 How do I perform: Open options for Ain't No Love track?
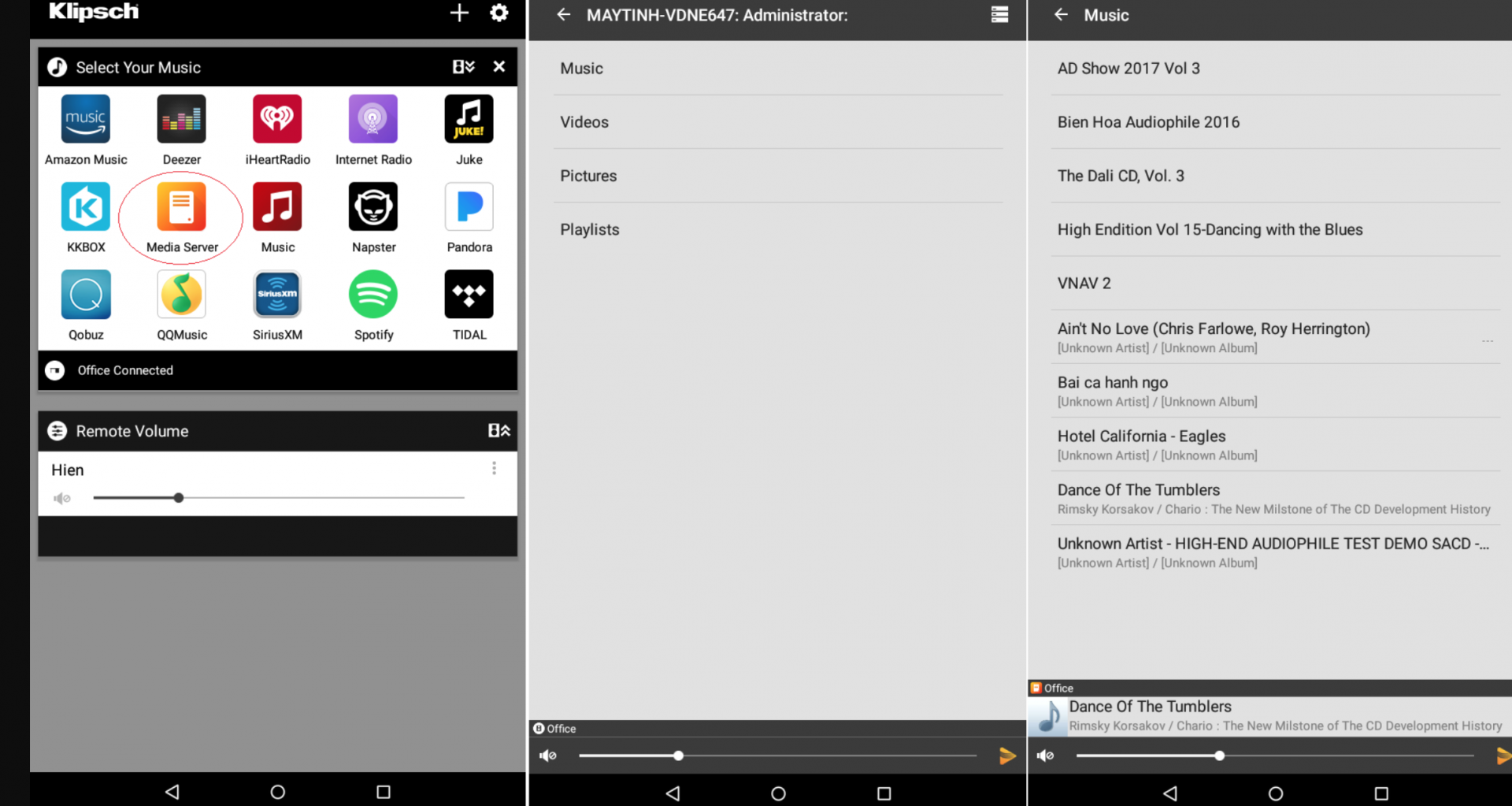tap(1487, 341)
